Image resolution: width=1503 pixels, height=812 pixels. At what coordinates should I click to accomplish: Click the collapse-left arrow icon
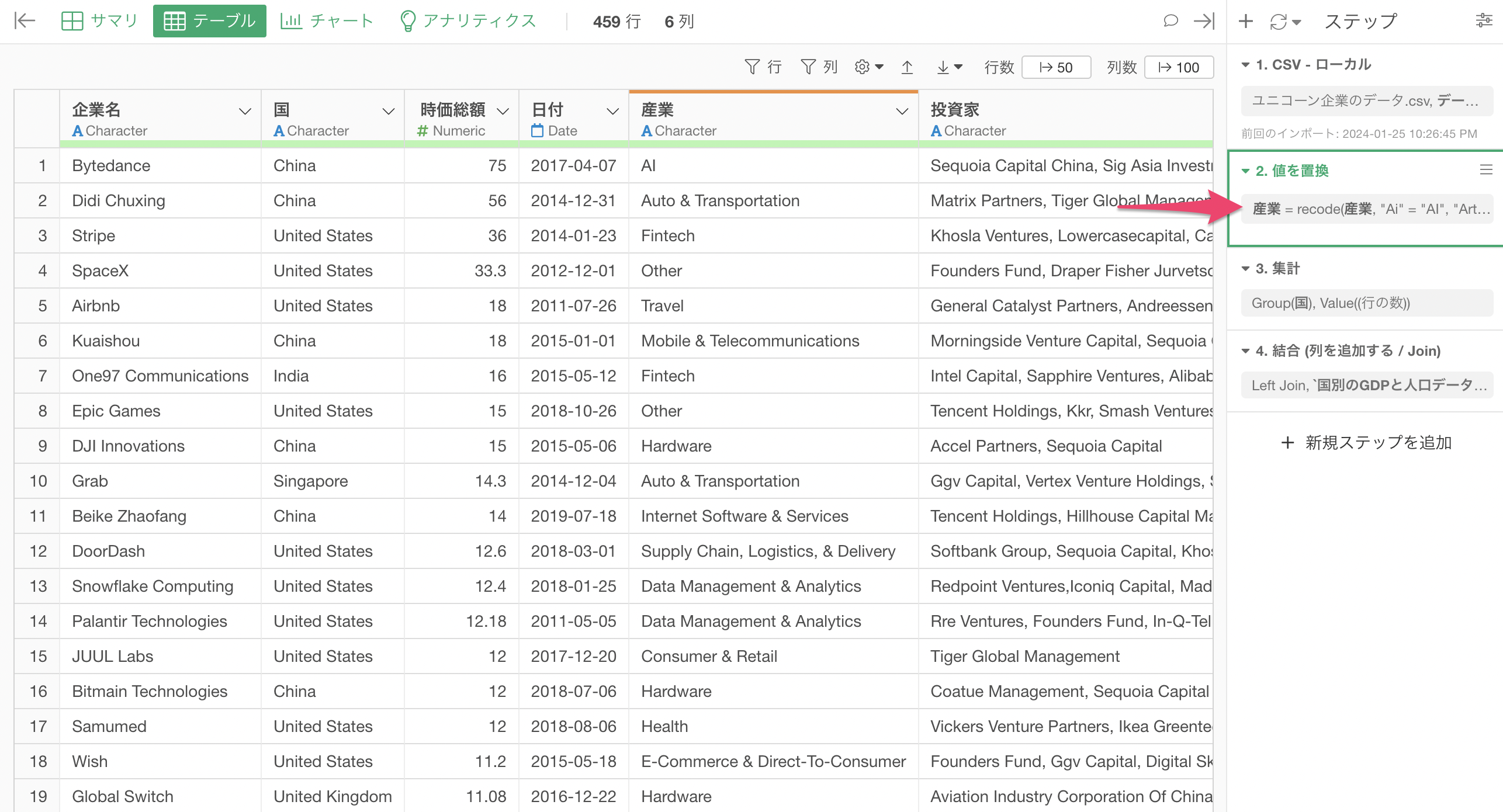[25, 21]
